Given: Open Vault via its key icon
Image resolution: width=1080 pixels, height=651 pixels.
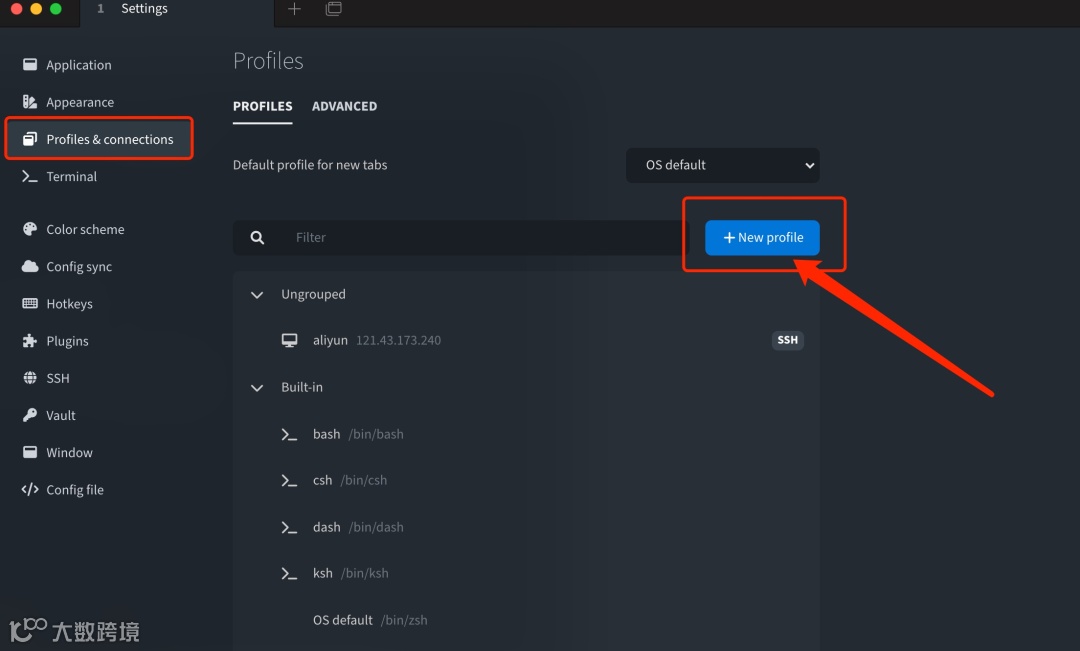Looking at the screenshot, I should 30,415.
